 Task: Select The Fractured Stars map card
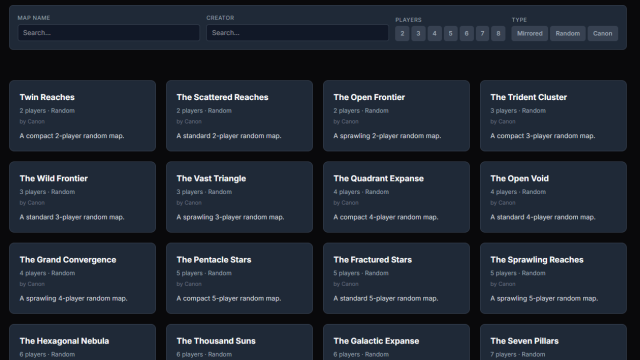pos(396,278)
